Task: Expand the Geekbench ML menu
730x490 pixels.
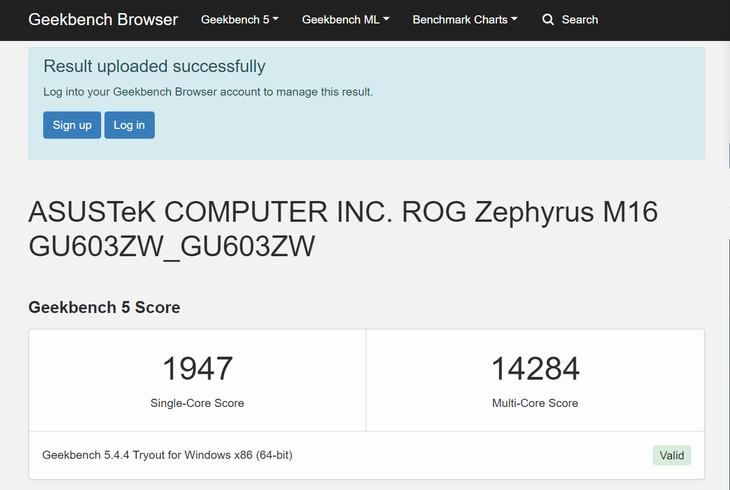Action: (x=345, y=20)
